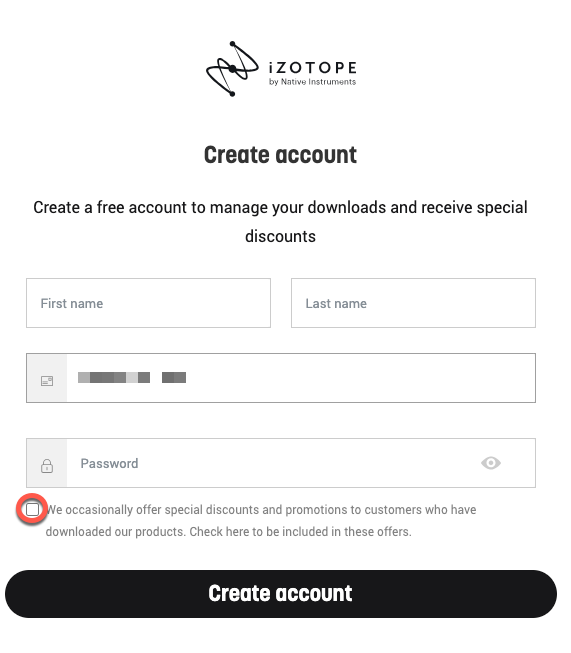Show password using the eye icon
Screen dimensions: 571x653
coord(491,463)
